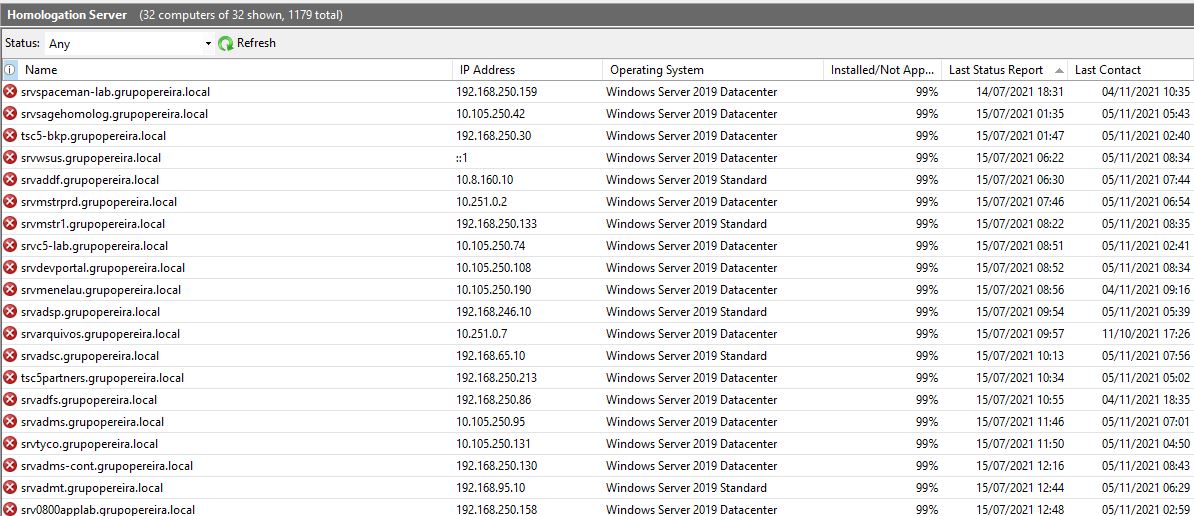Screen dimensions: 1194x516
Task: Select srvaddf.grupopereira.local computer name
Action: coord(91,180)
